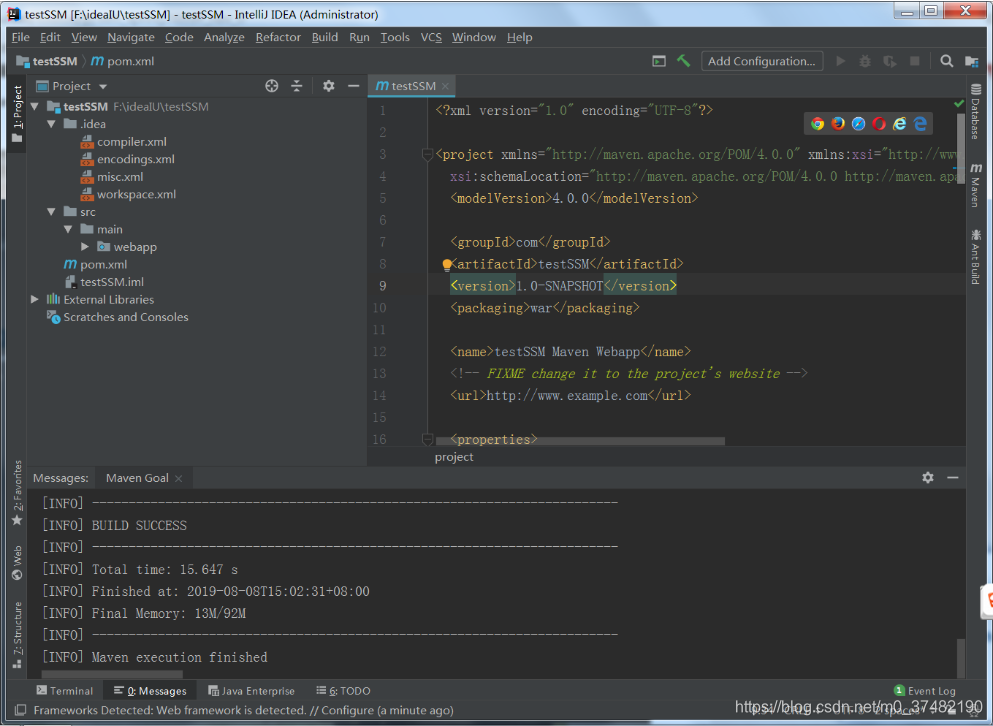993x726 pixels.
Task: Click the Build project hammer icon
Action: 683,61
